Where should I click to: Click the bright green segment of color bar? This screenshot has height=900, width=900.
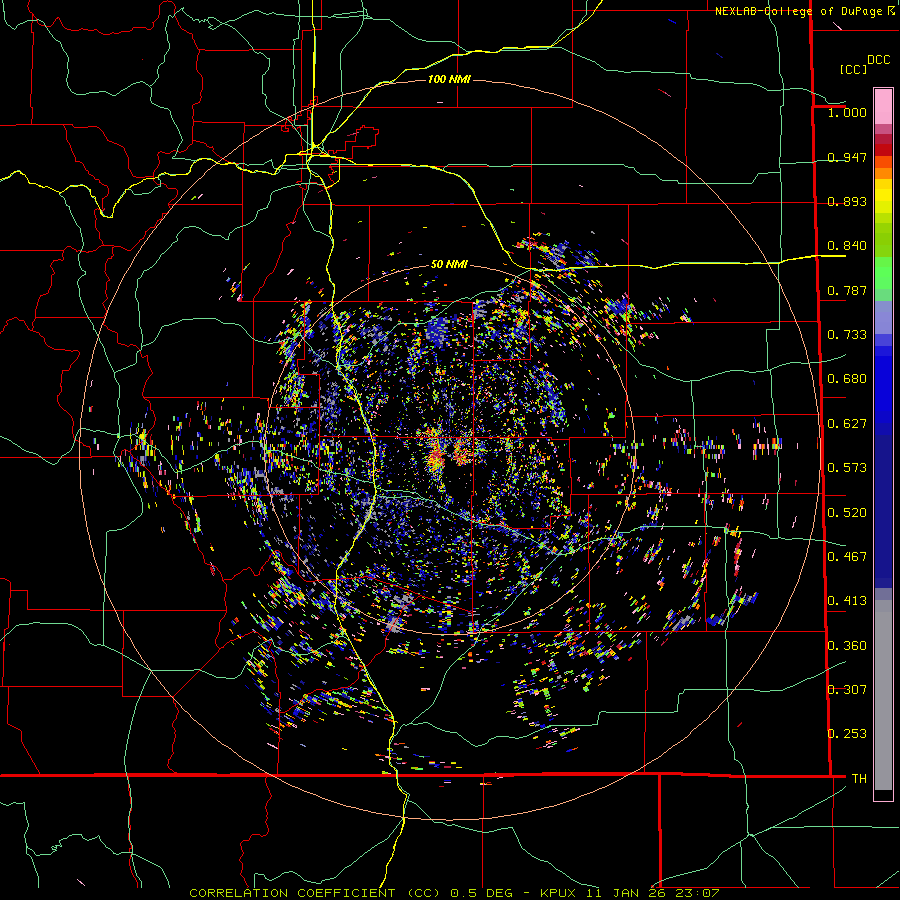pos(883,273)
